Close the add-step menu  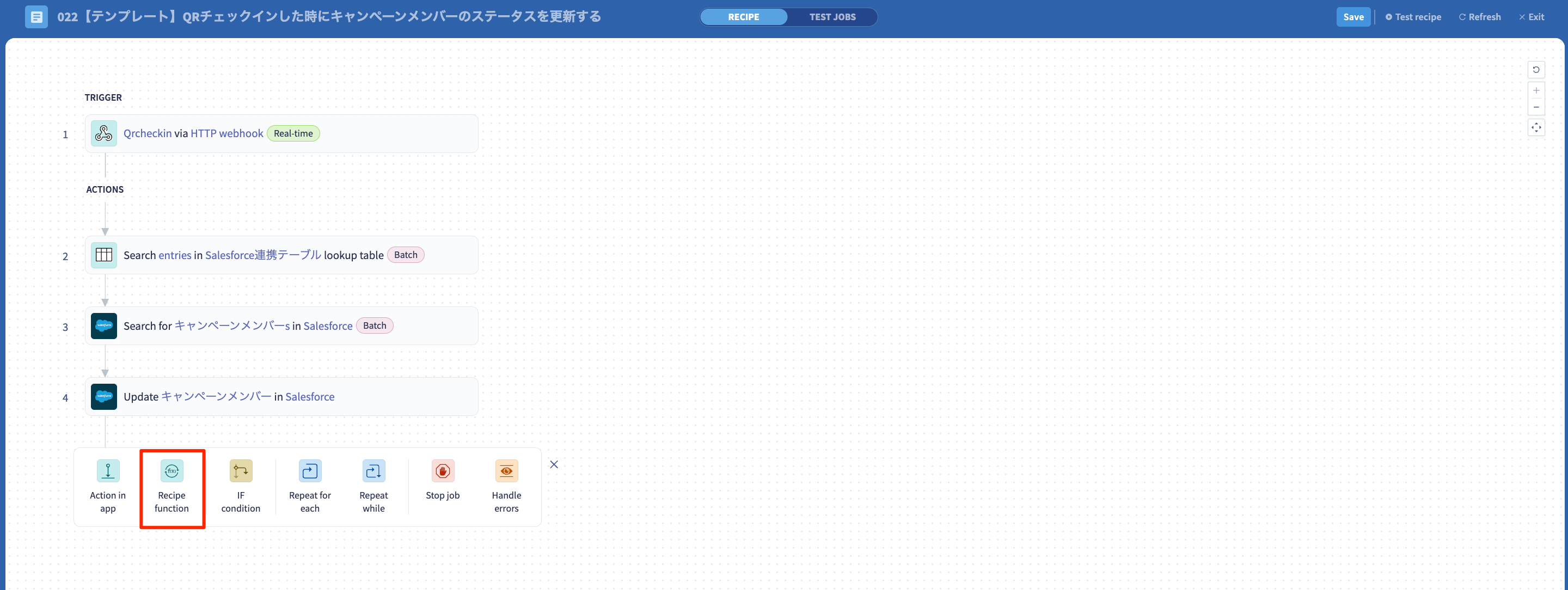click(554, 464)
